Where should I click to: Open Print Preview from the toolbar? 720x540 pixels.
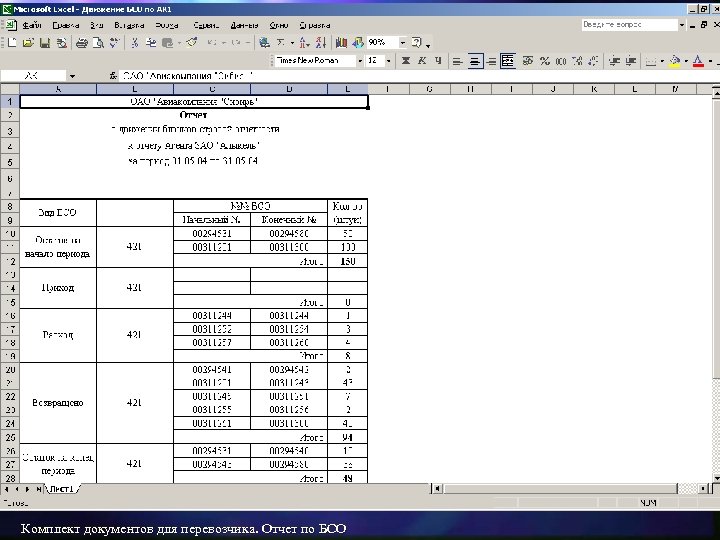pos(98,43)
